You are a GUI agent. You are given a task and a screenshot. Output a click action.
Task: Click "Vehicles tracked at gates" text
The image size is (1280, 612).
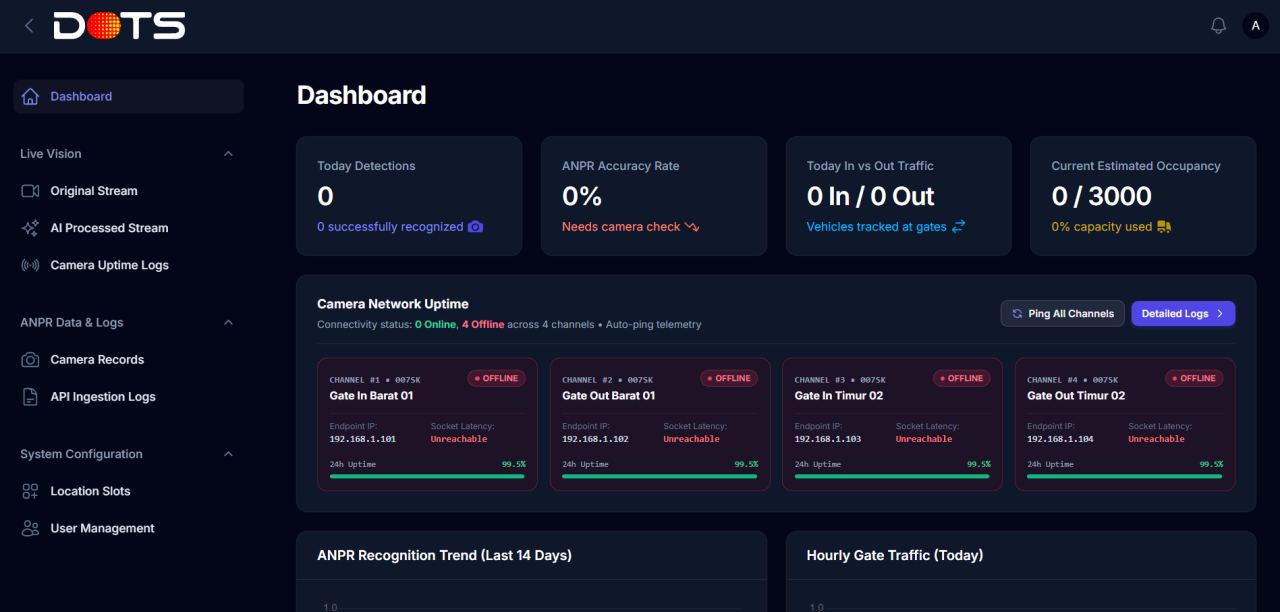[877, 227]
